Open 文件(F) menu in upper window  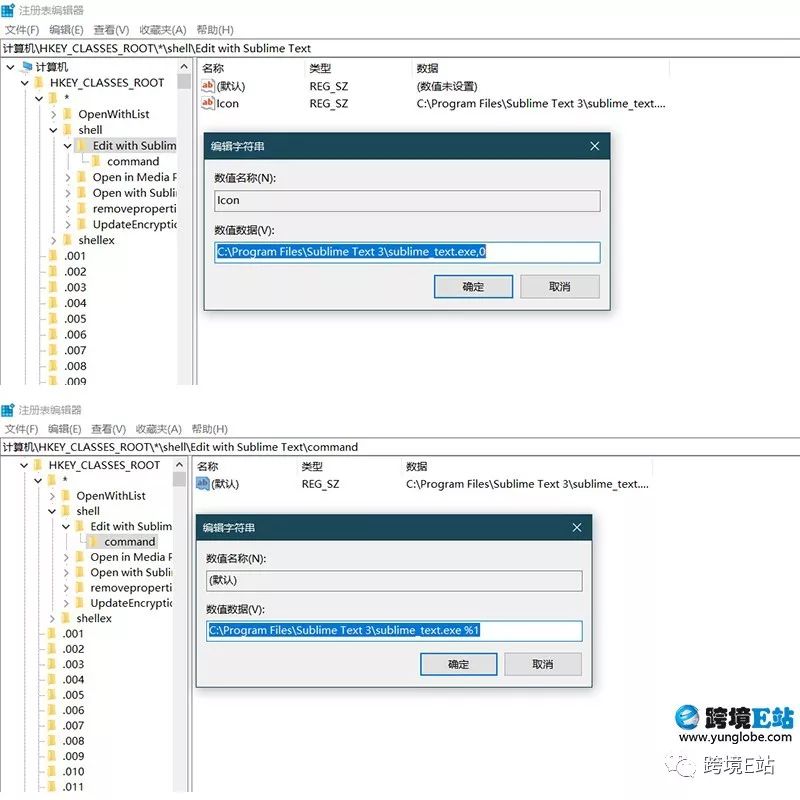coord(22,30)
